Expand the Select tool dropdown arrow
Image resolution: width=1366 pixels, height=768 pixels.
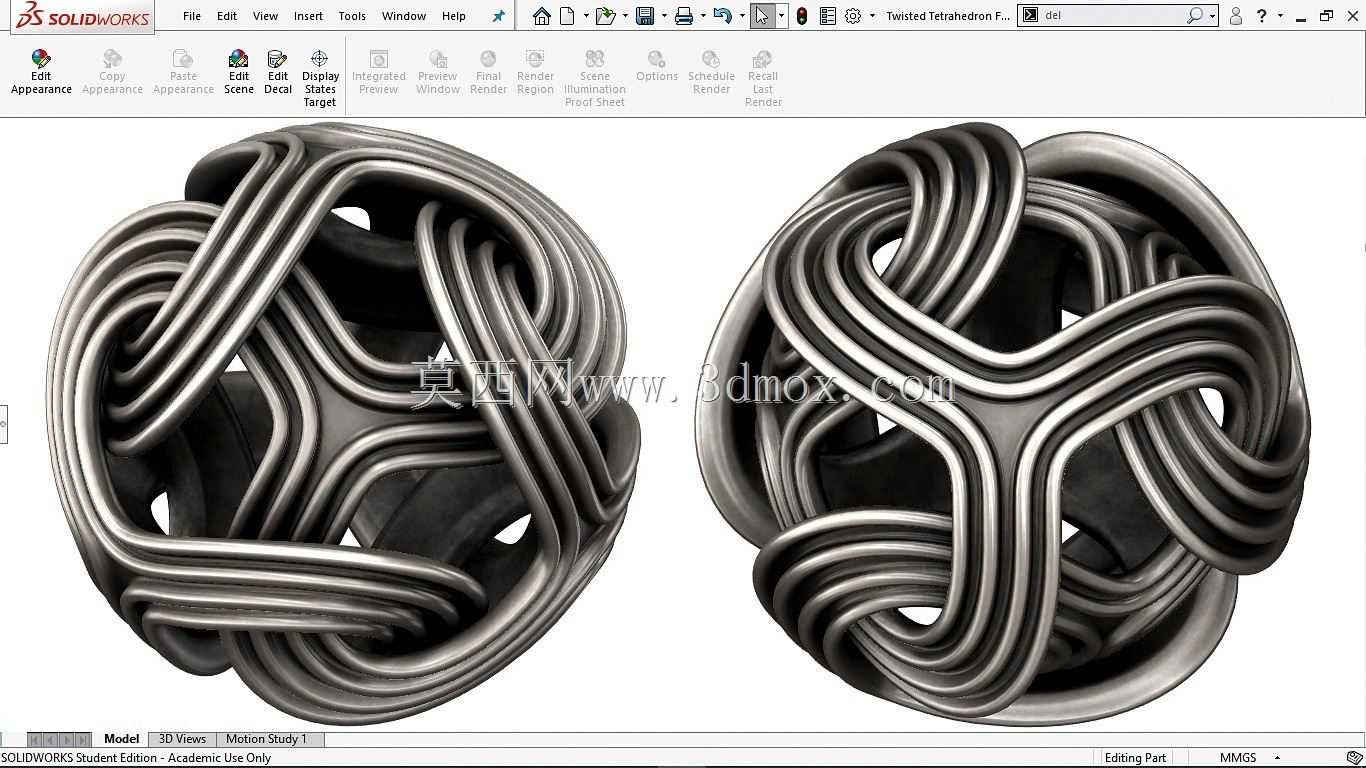781,16
